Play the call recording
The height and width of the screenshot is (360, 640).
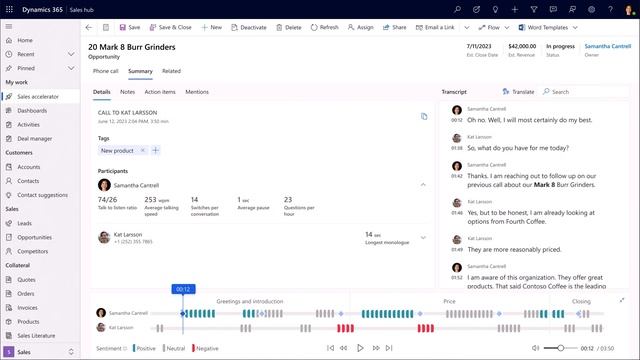click(360, 348)
